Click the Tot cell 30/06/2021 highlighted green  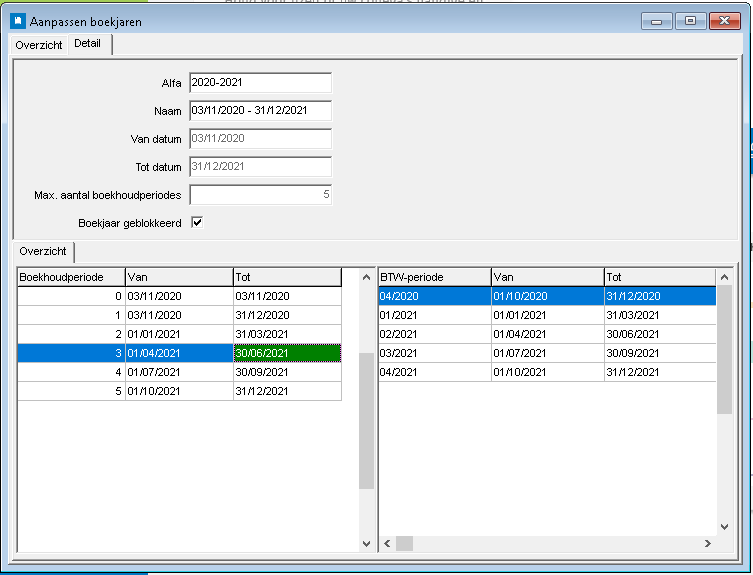pos(286,353)
